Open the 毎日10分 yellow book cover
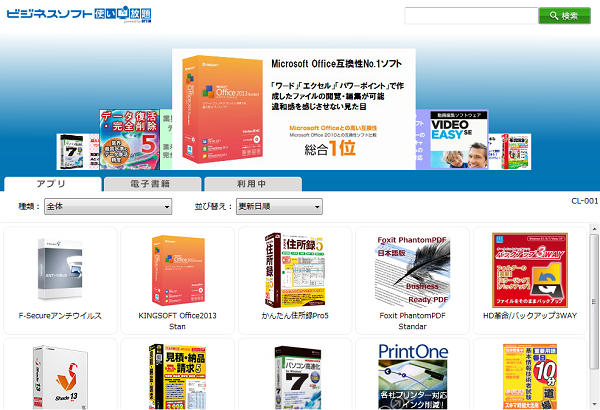 coord(530,377)
